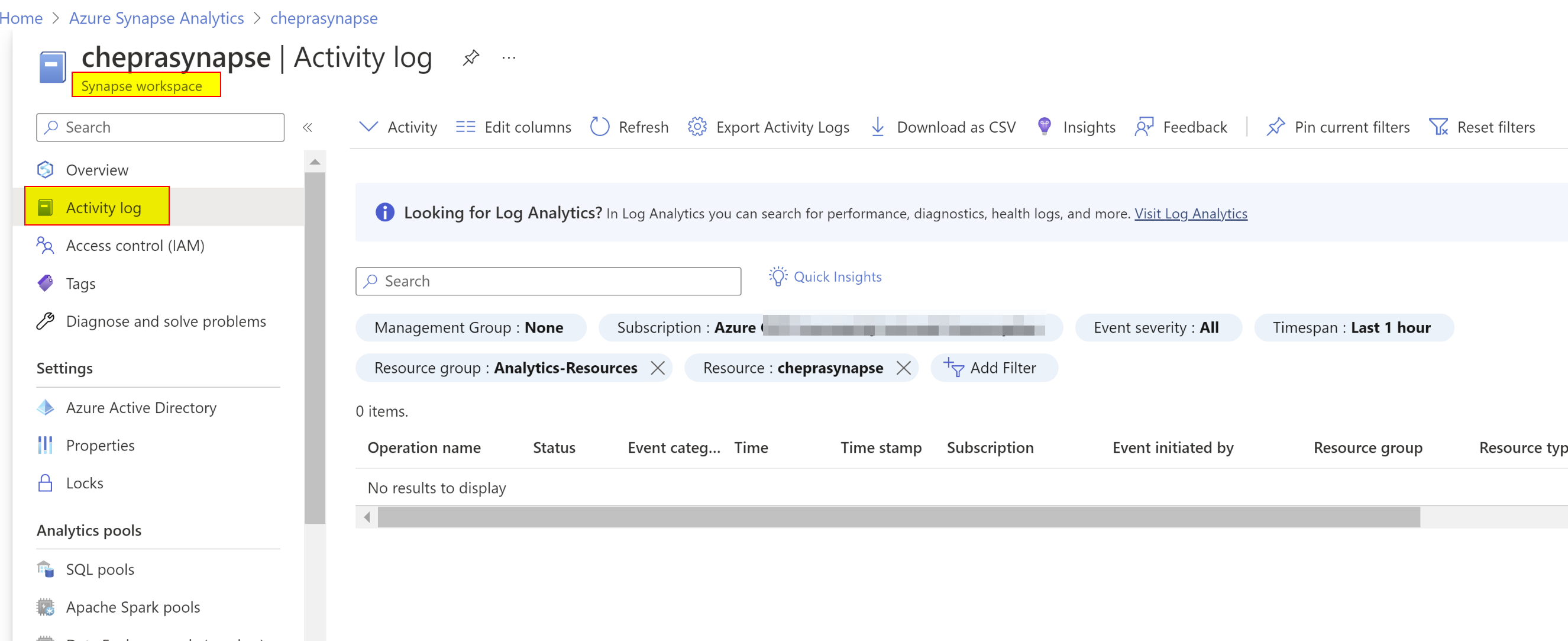The height and width of the screenshot is (641, 1568).
Task: Expand the Activity dropdown in the toolbar
Action: 398,127
